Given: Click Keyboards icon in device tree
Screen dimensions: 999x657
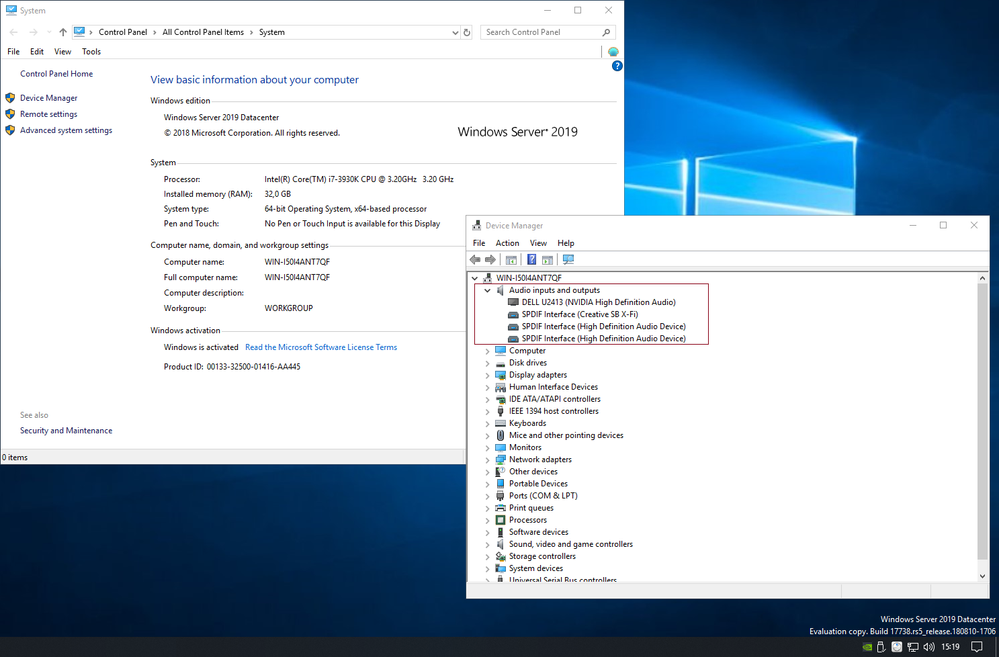Looking at the screenshot, I should [x=501, y=423].
